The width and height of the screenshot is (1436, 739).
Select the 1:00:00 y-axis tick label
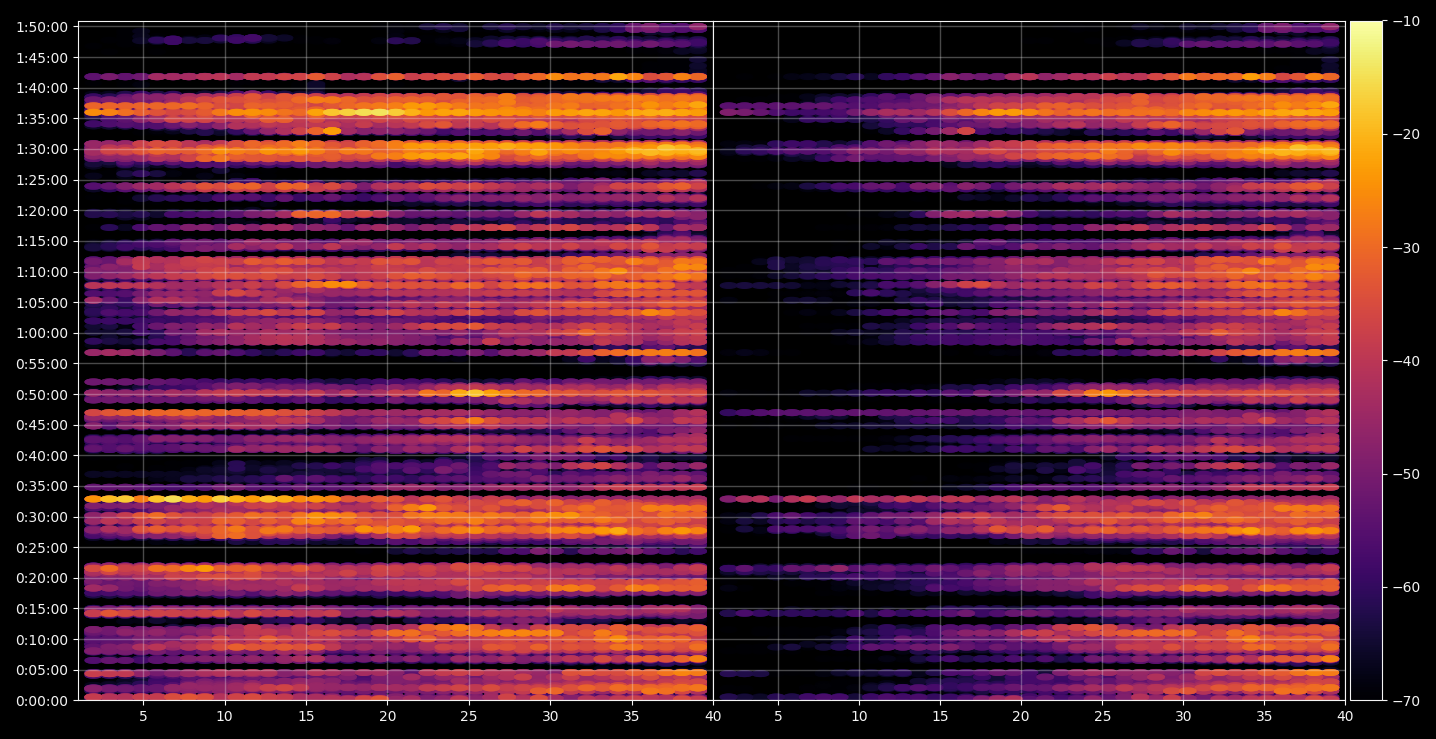click(x=42, y=333)
